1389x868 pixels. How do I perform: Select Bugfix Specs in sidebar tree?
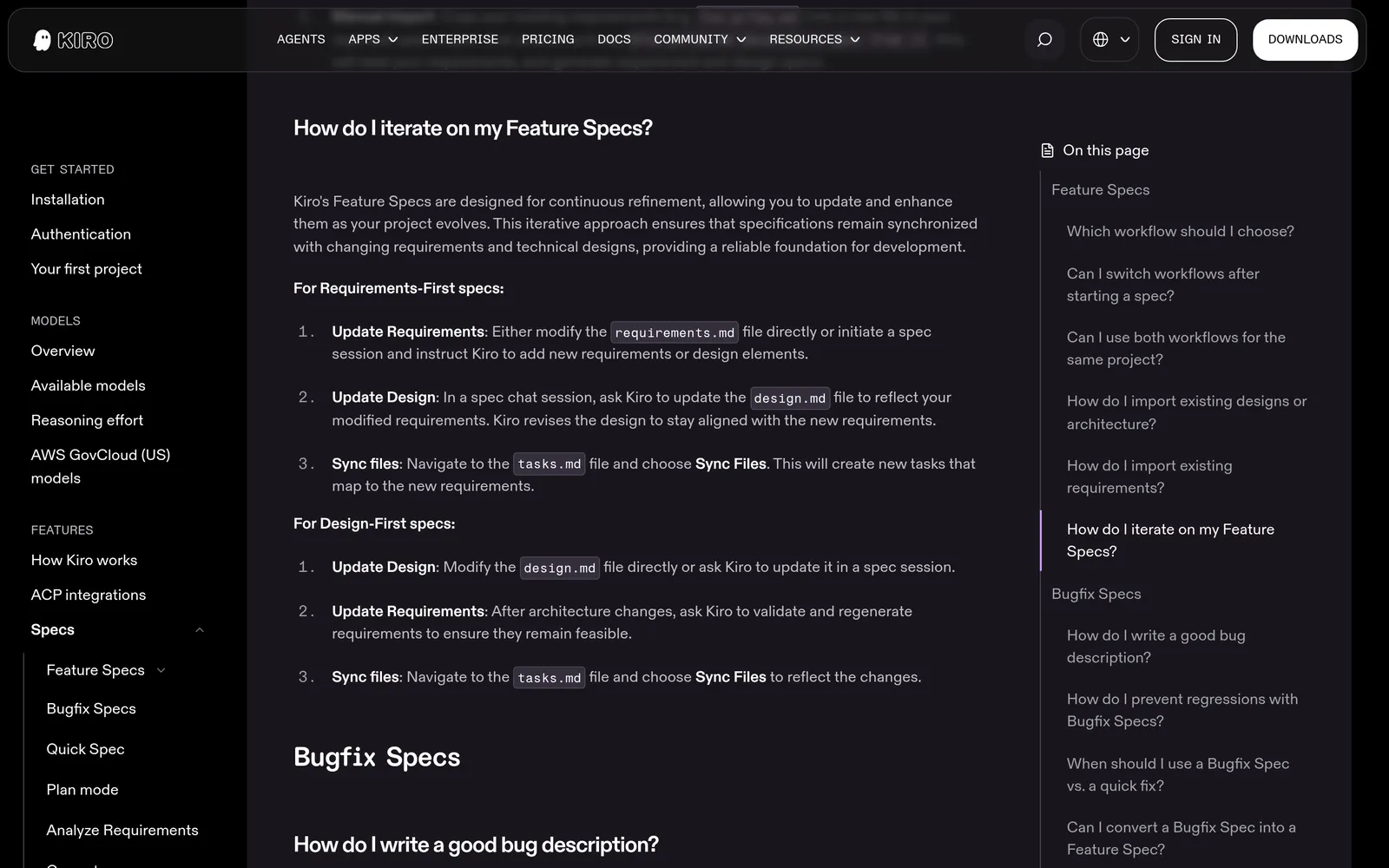coord(91,709)
